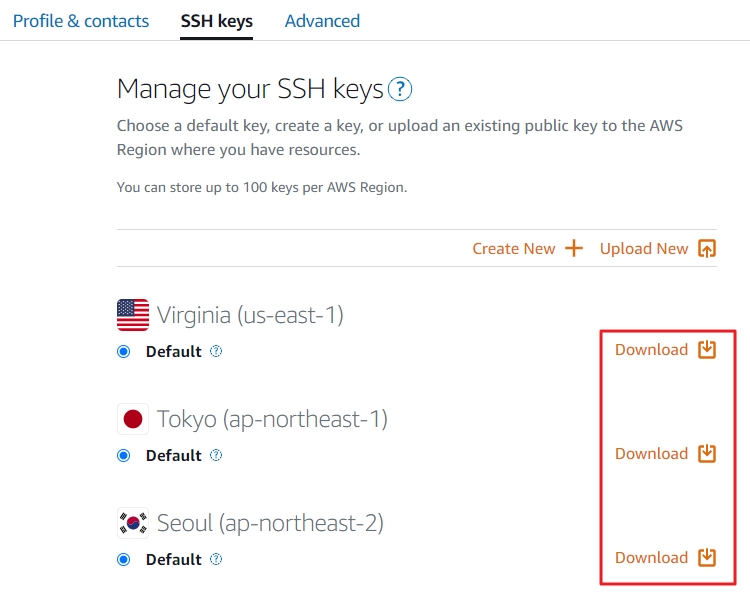
Task: Switch to the Advanced tab
Action: [322, 21]
